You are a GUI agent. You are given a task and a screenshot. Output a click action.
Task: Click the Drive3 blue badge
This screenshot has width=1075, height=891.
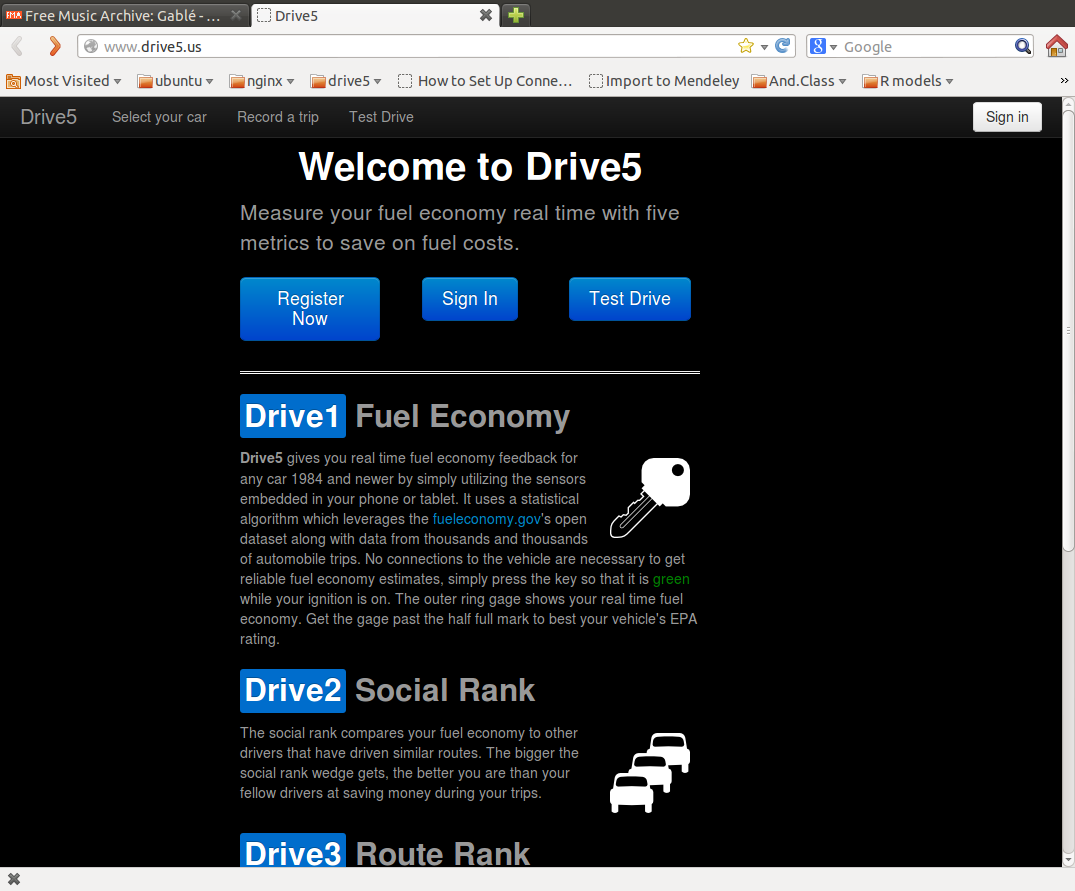tap(293, 851)
